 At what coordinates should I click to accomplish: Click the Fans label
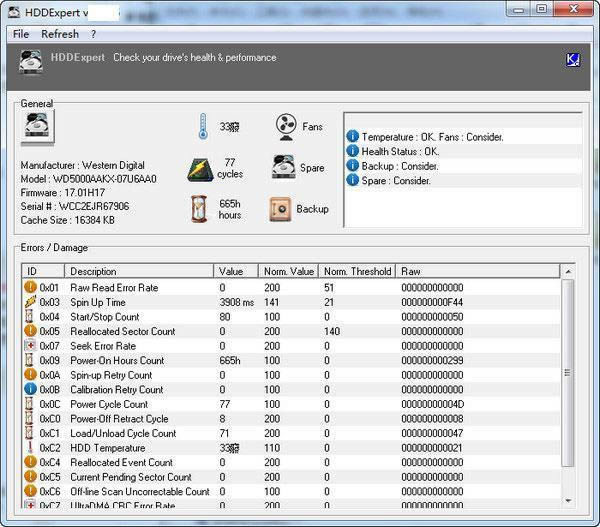click(x=312, y=127)
